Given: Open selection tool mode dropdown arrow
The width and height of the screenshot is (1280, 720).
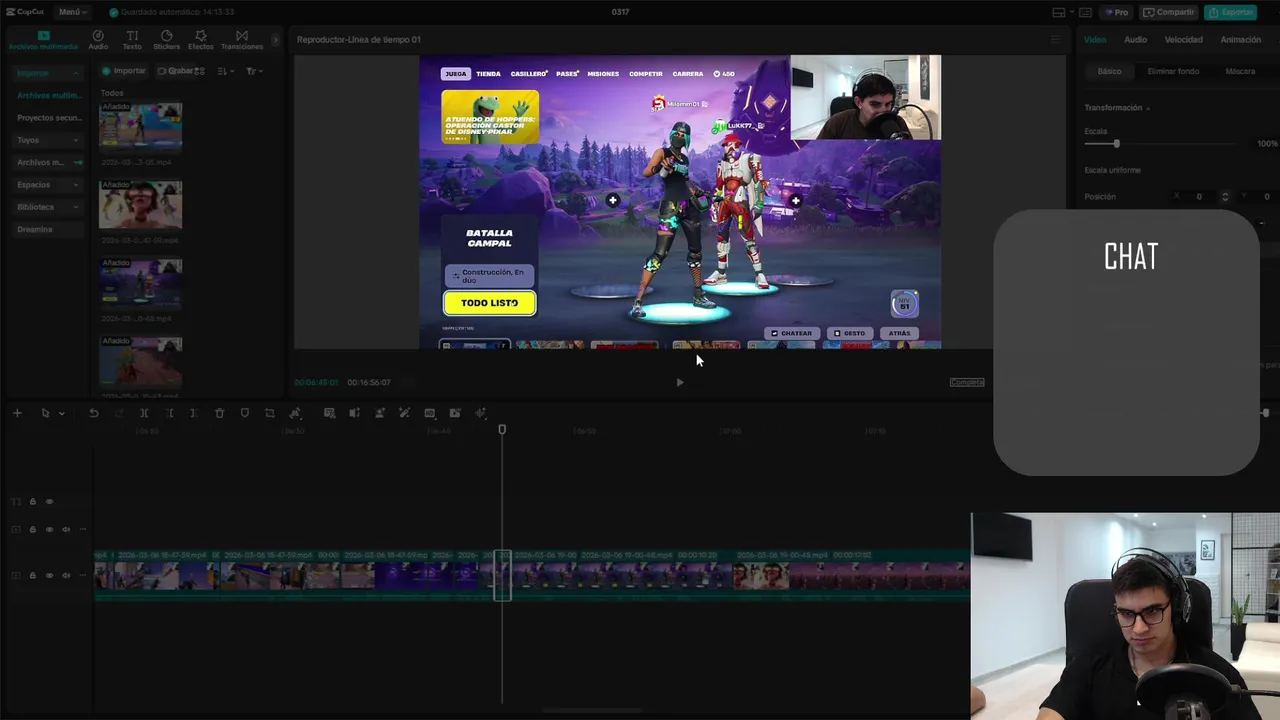Looking at the screenshot, I should coord(61,413).
